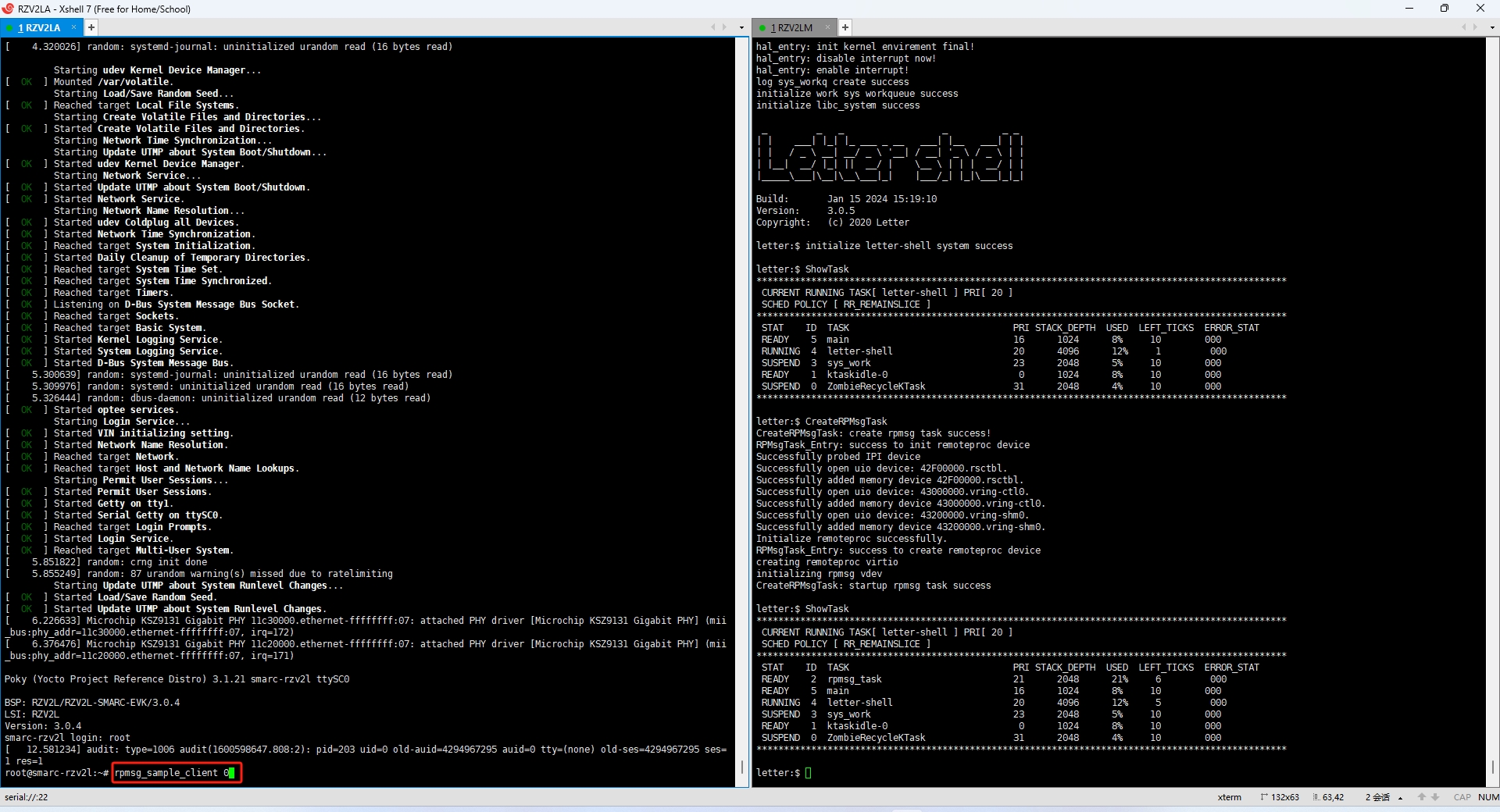Restore down the Xshell window
This screenshot has height=812, width=1500.
pos(1445,9)
